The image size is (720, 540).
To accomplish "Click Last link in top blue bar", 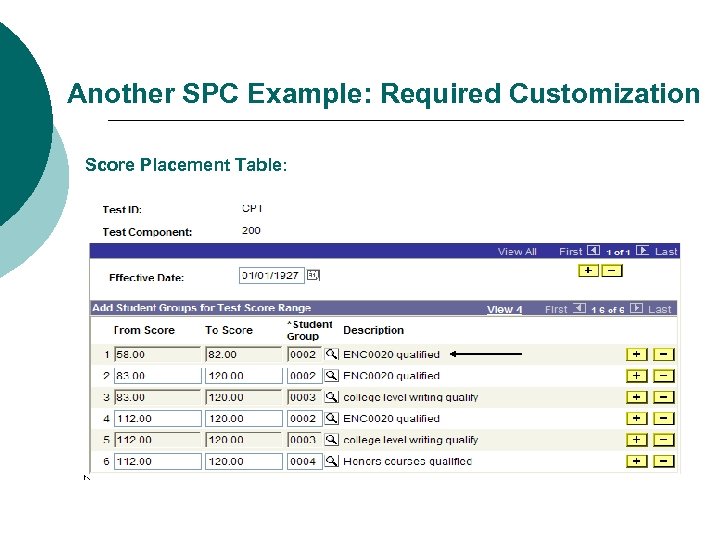I will 666,252.
